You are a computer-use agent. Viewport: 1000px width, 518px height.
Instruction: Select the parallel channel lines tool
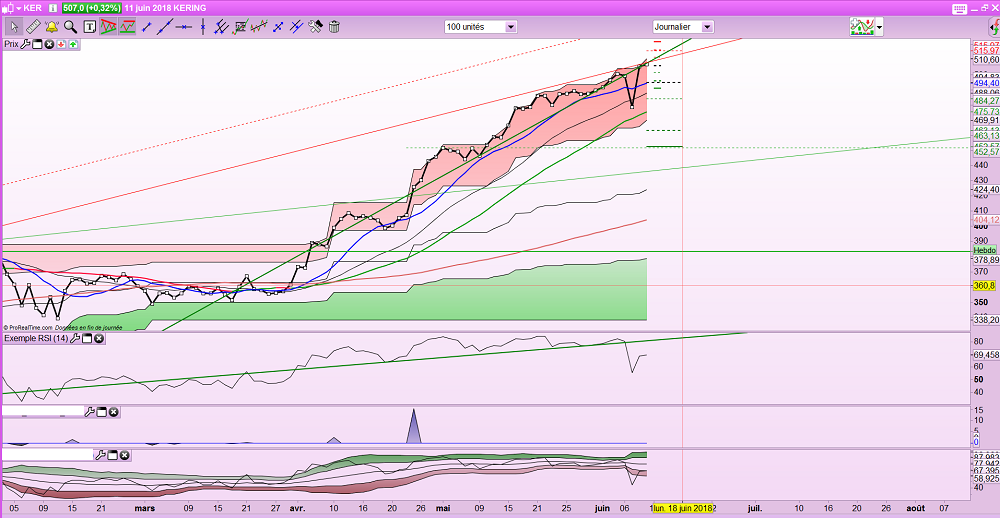click(x=221, y=27)
